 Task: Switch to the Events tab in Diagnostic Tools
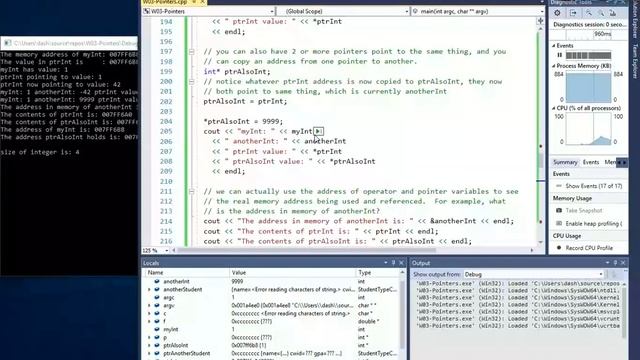(x=591, y=162)
